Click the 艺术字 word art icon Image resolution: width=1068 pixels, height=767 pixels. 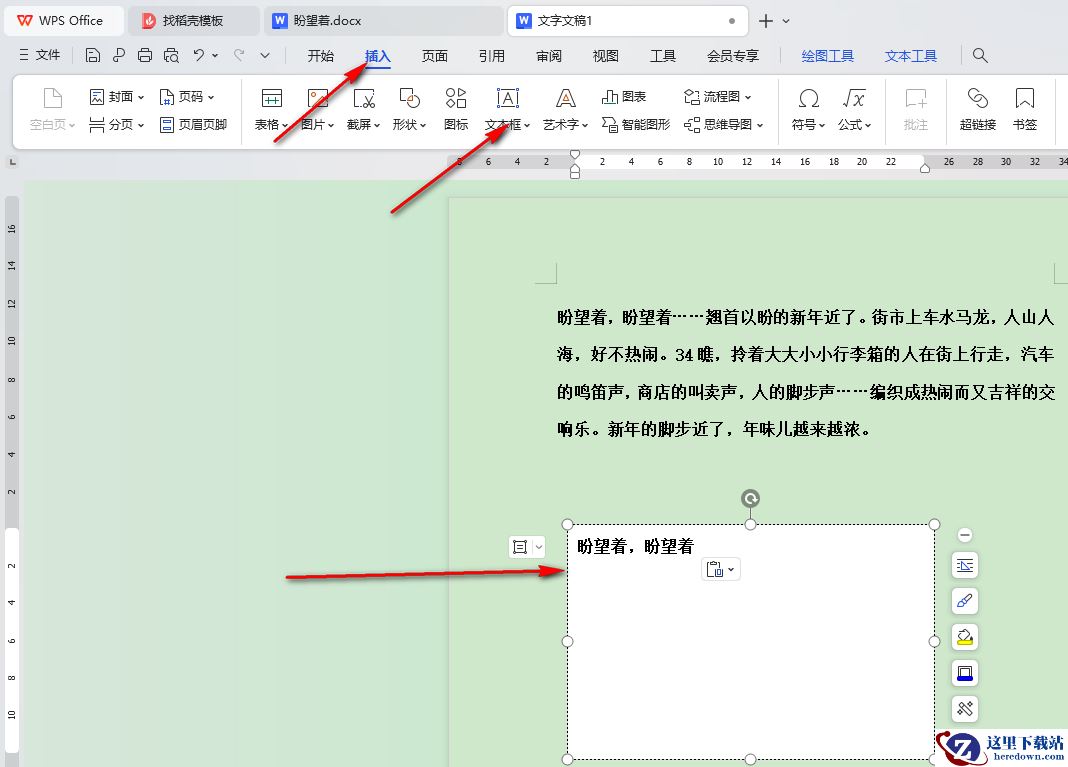(x=565, y=98)
